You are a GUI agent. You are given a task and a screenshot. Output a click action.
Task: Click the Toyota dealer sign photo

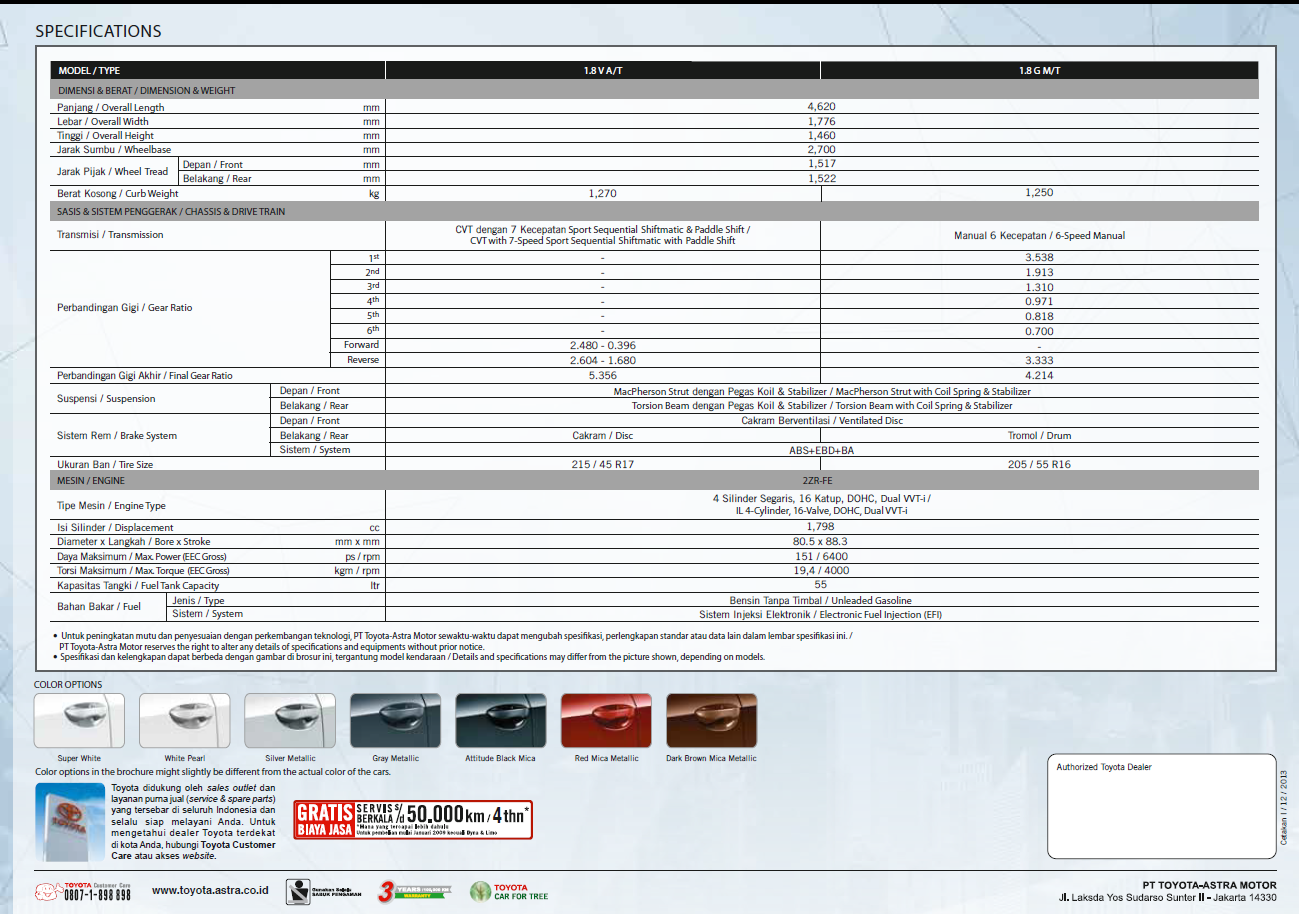click(x=68, y=823)
